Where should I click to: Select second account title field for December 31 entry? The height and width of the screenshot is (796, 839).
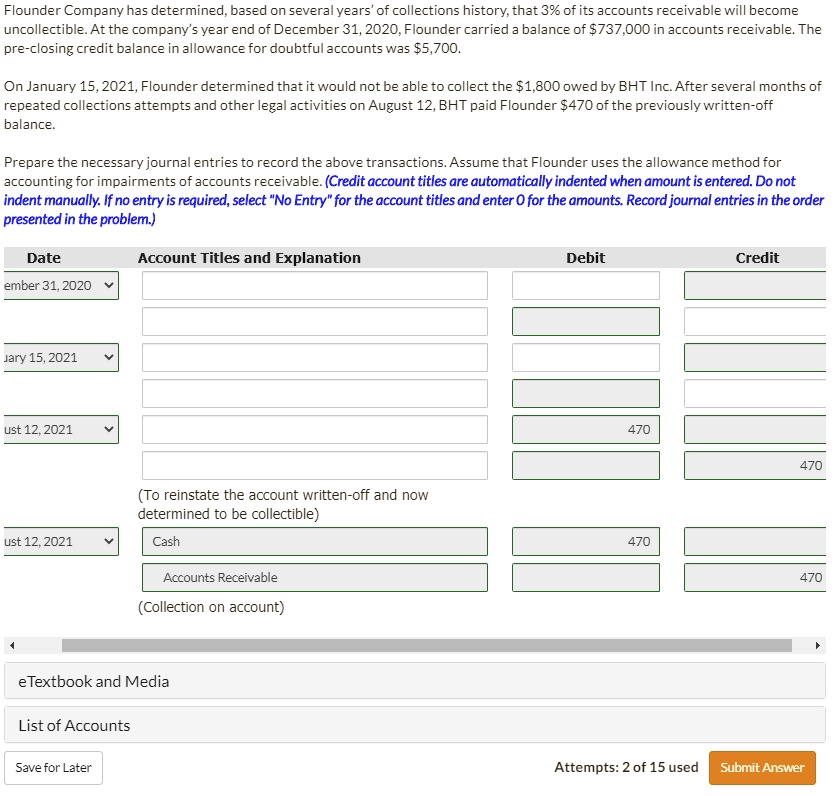(315, 322)
